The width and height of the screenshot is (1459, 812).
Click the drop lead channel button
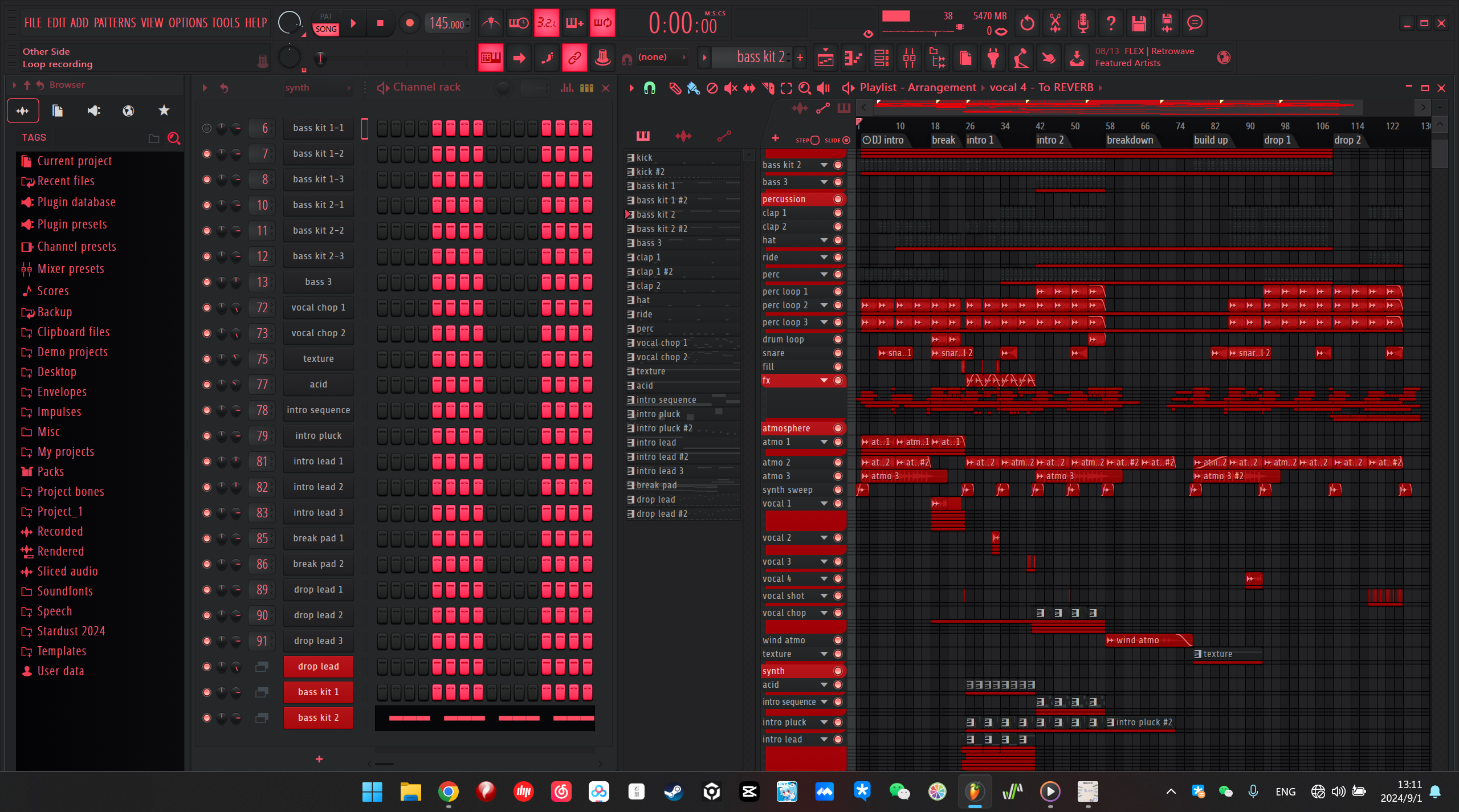click(x=318, y=666)
